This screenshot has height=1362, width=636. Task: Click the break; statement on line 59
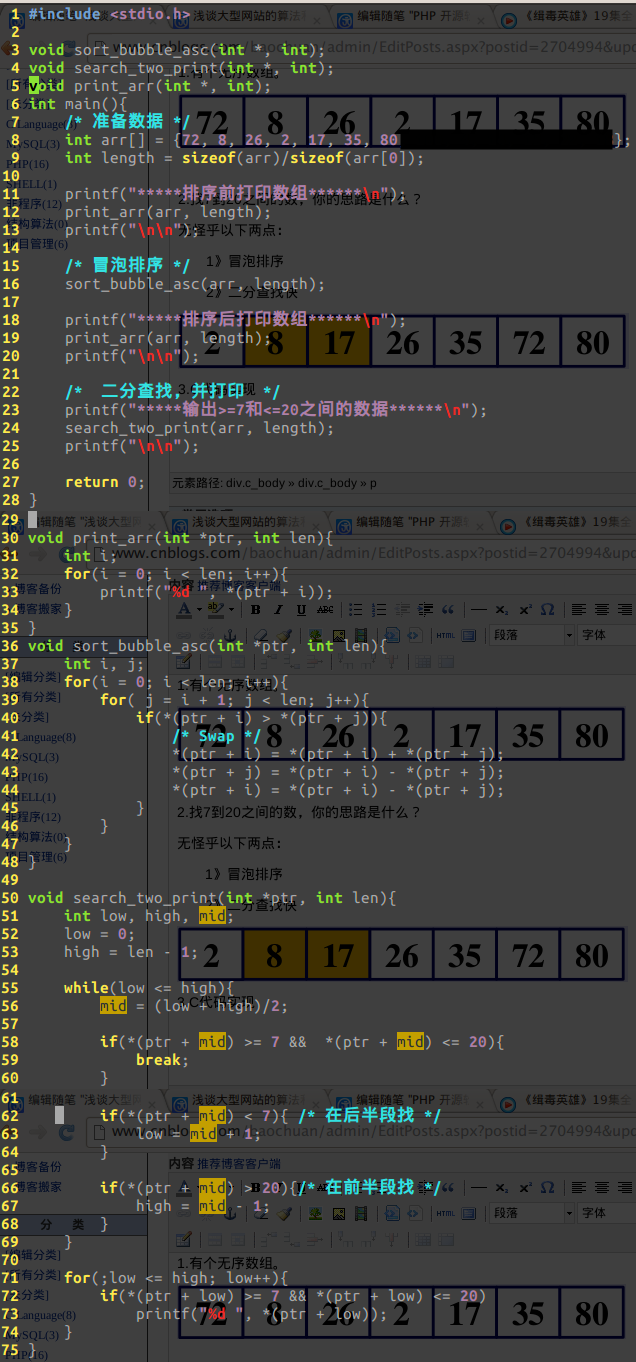(x=162, y=1060)
